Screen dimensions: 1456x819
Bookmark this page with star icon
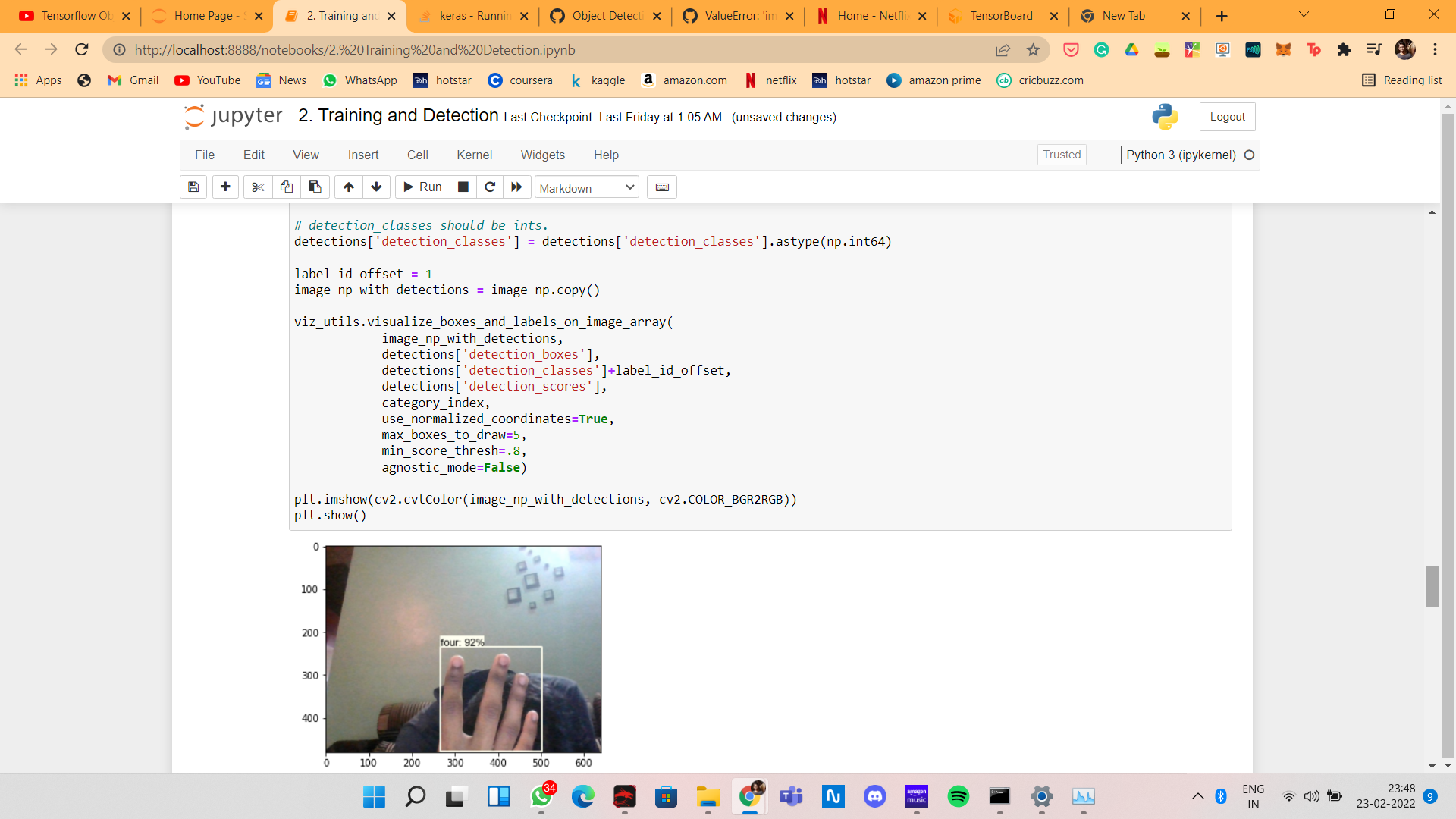(x=1033, y=49)
